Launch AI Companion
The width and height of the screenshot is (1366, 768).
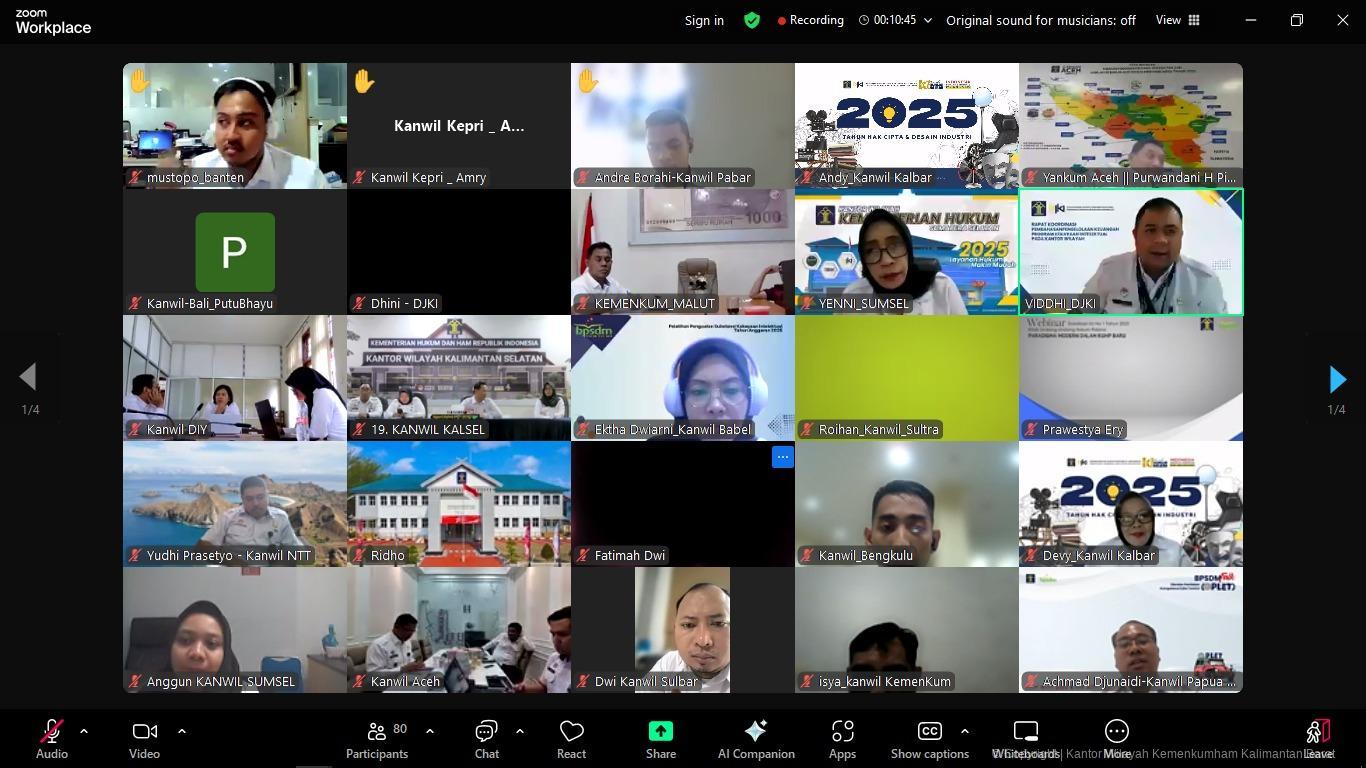pyautogui.click(x=756, y=739)
